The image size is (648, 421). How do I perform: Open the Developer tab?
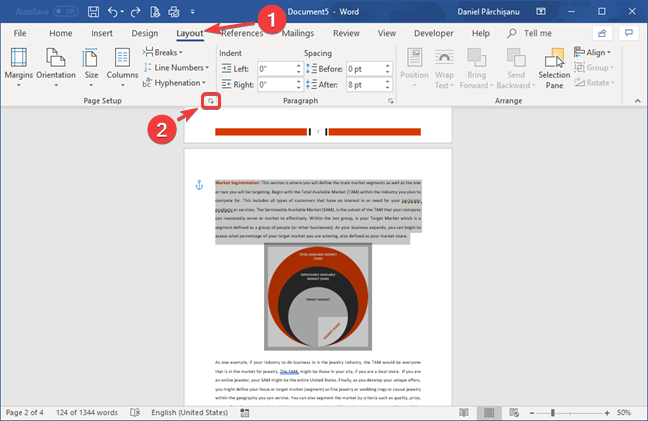pos(434,33)
